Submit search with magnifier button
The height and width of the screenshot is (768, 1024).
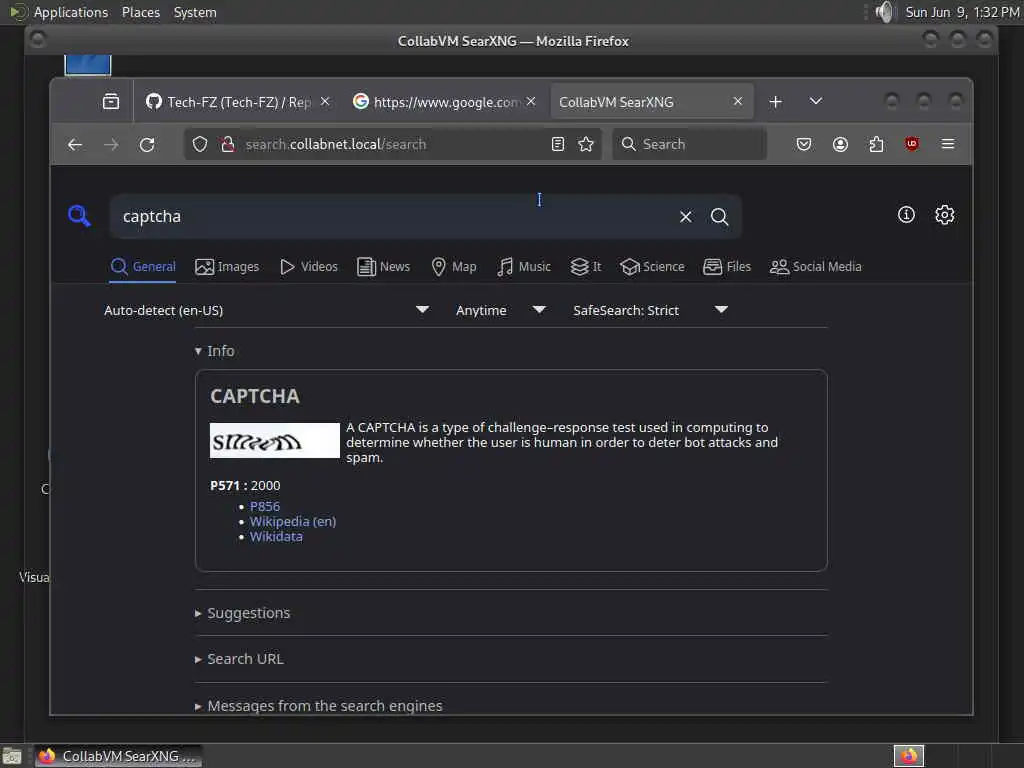(x=720, y=217)
